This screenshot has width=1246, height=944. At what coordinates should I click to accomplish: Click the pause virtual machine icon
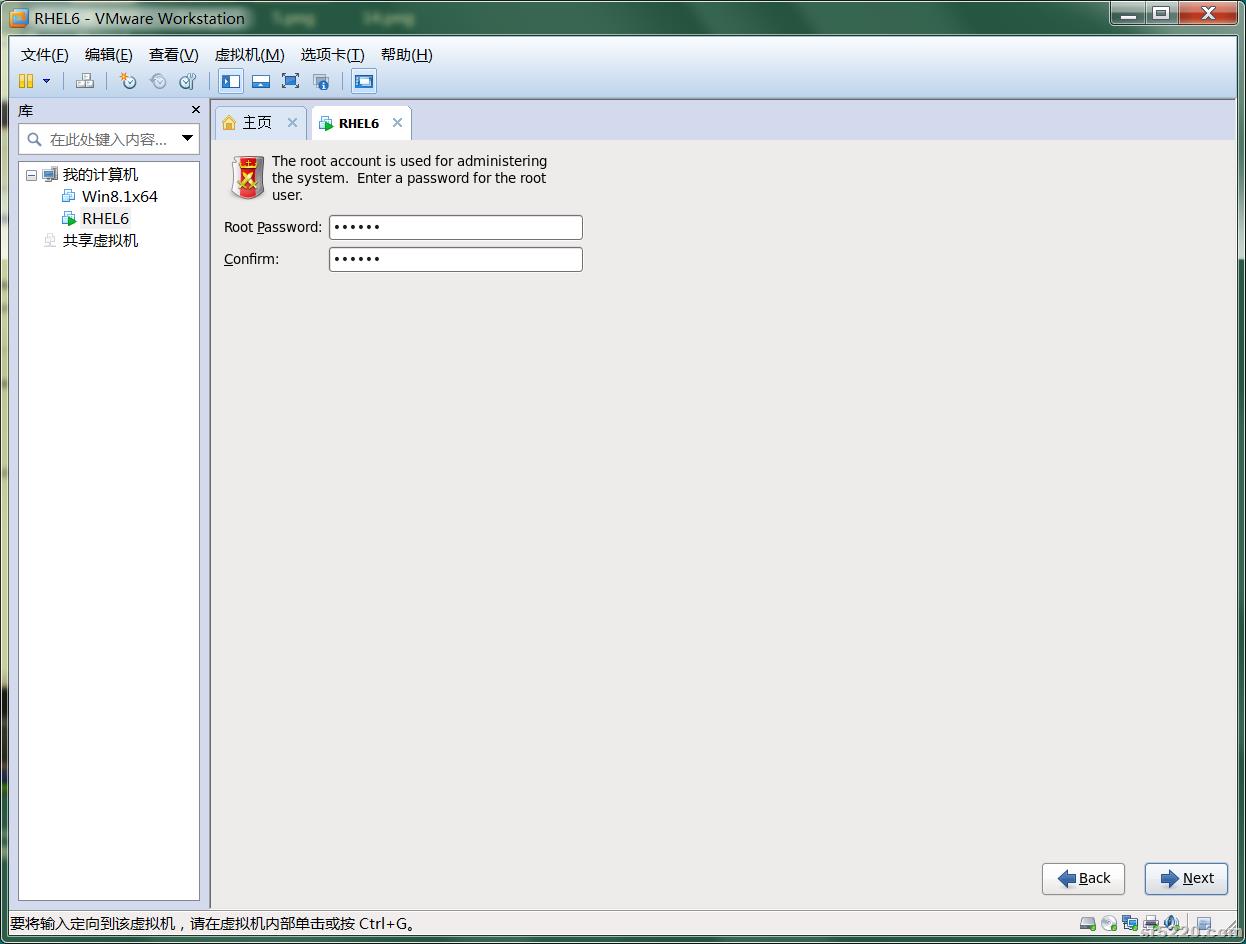(x=26, y=81)
